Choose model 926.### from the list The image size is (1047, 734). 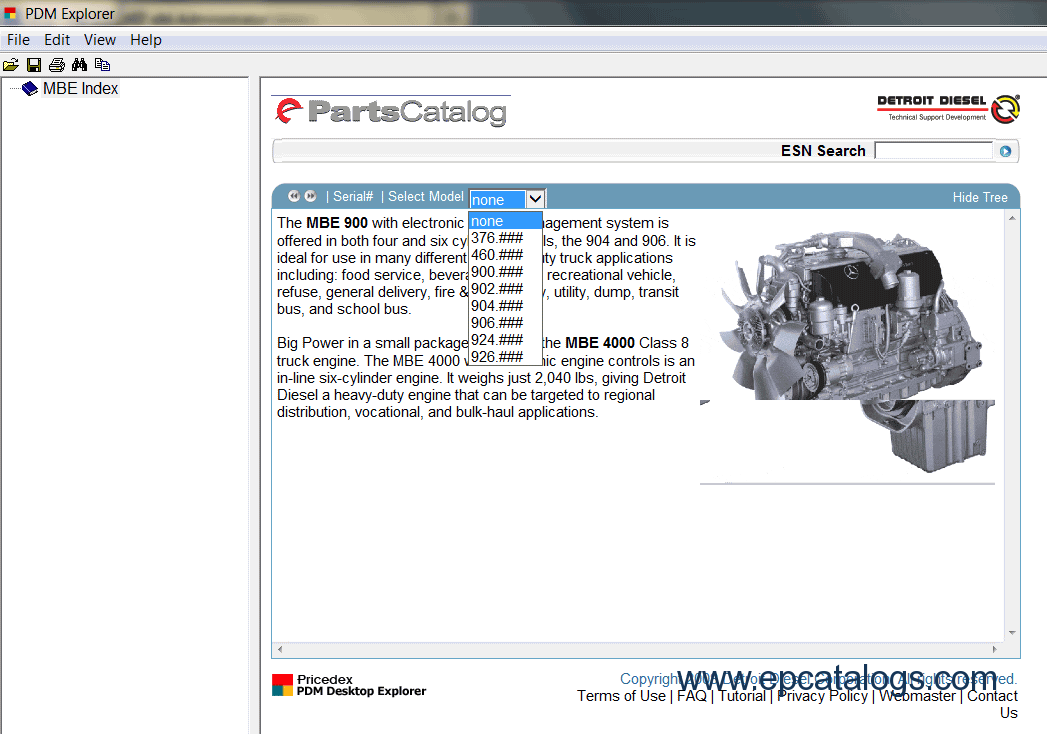505,357
